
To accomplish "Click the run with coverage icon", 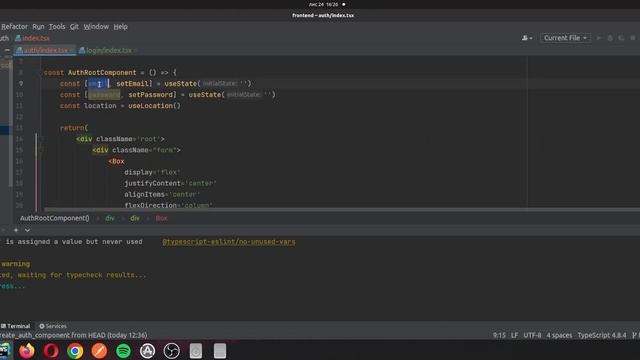I will tap(621, 38).
